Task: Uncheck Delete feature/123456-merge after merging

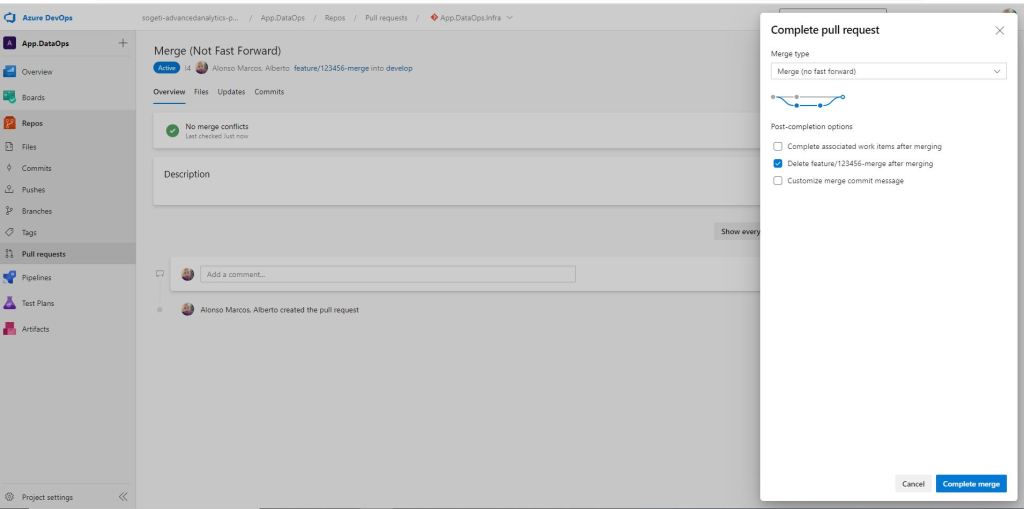Action: [778, 164]
